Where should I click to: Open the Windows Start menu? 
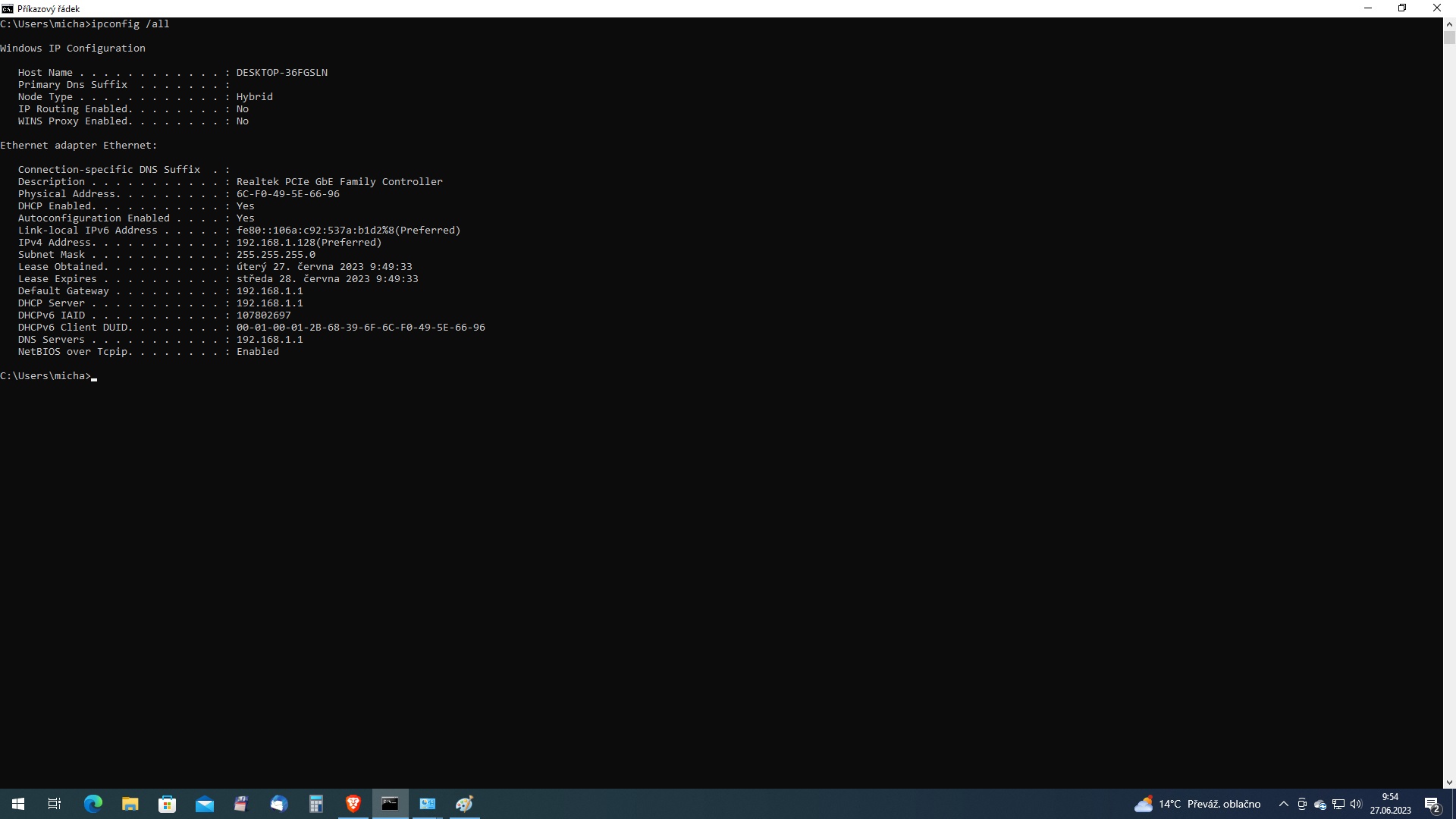coord(18,804)
